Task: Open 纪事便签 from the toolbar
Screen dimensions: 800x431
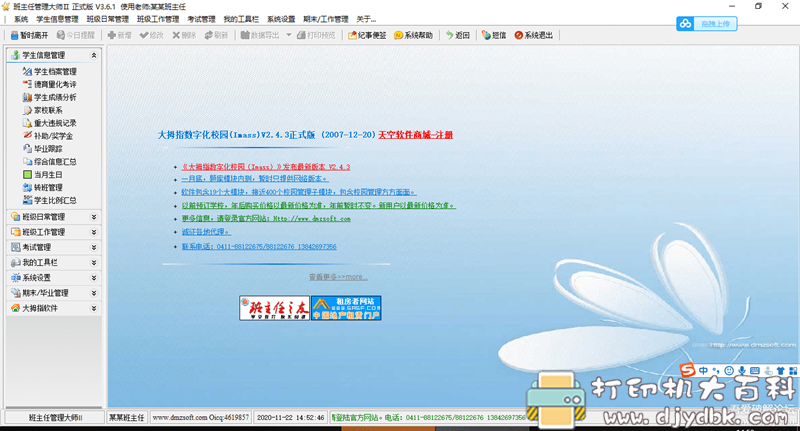Action: [x=367, y=35]
